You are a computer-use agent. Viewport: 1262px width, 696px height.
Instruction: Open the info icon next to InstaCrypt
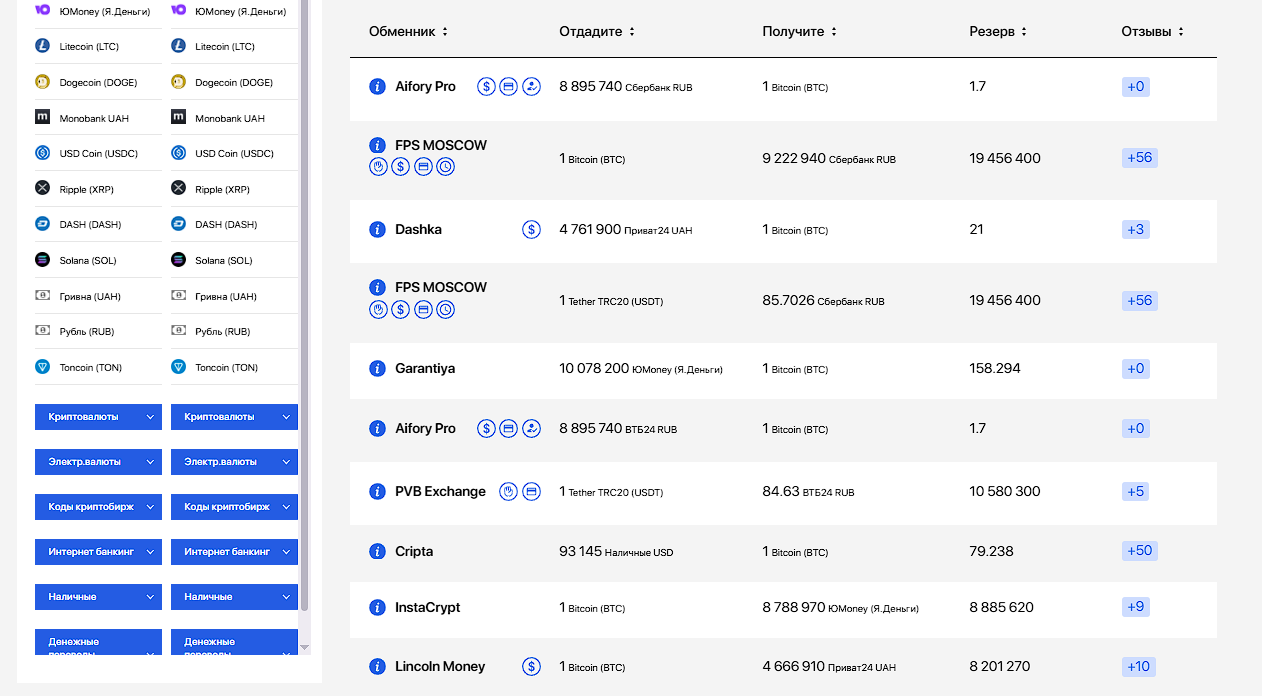[x=377, y=607]
